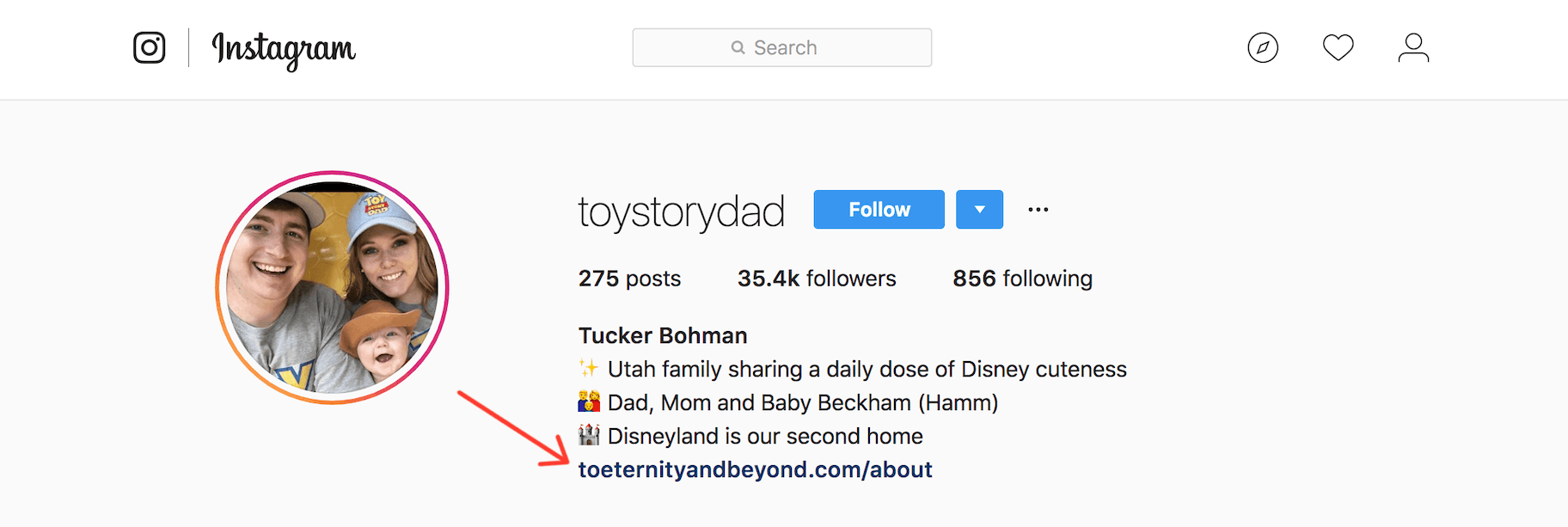Follow the toystorydad account
1568x527 pixels.
click(879, 210)
